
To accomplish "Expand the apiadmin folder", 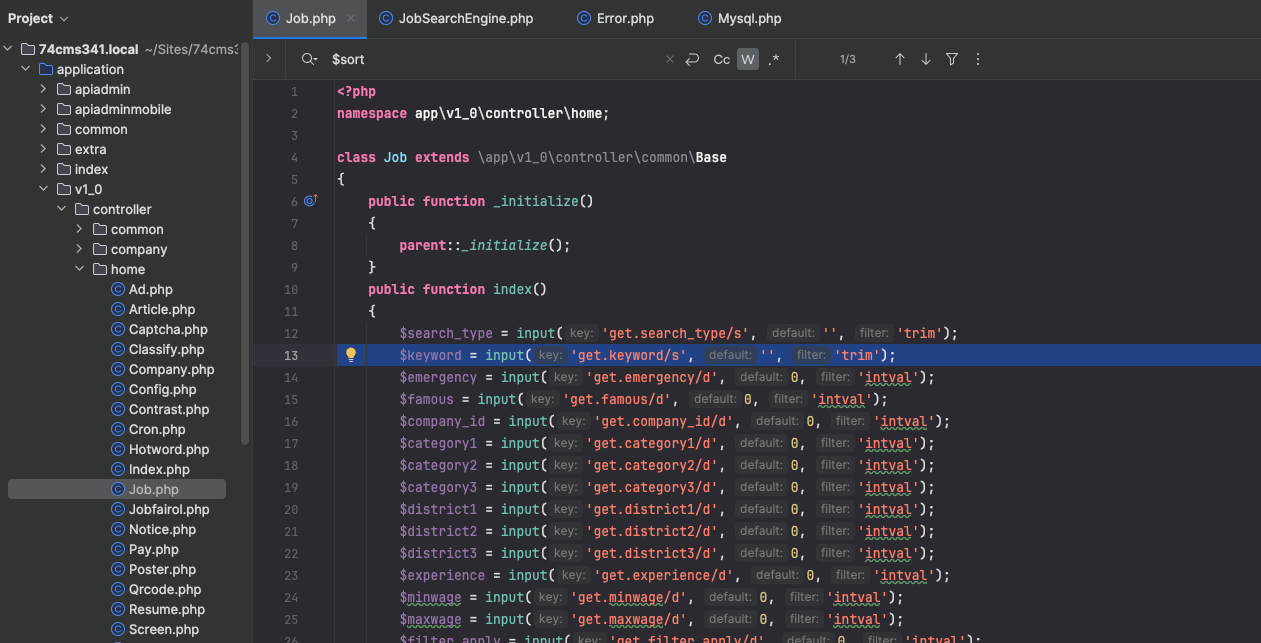I will pos(44,89).
